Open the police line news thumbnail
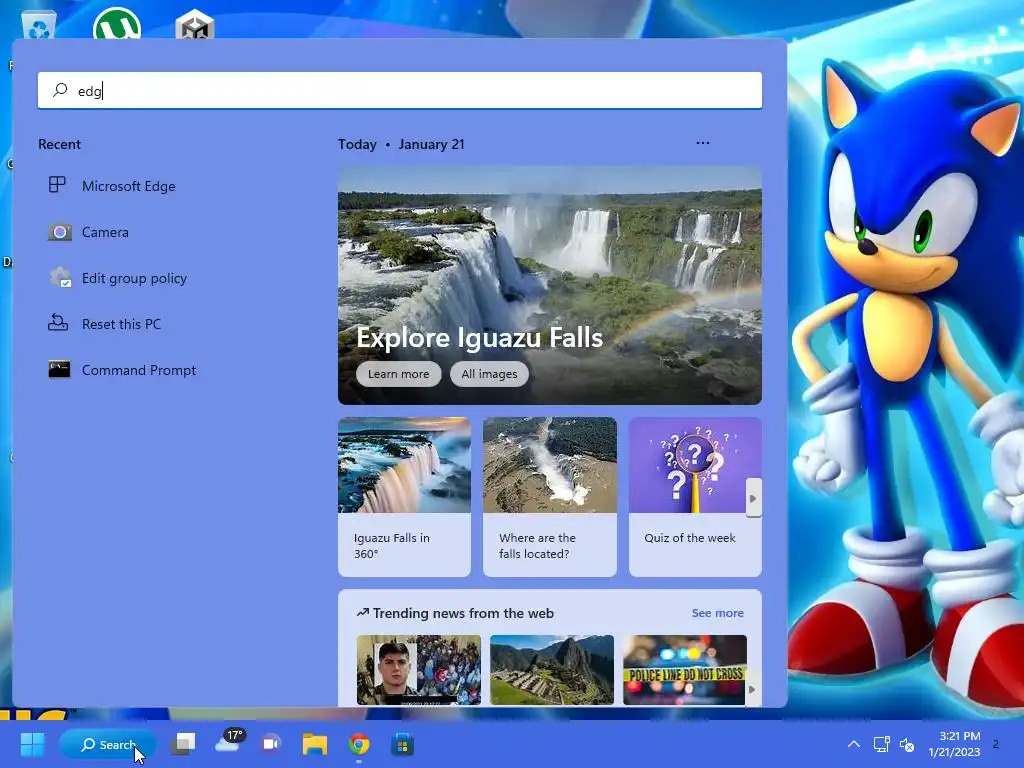1024x768 pixels. (x=684, y=670)
